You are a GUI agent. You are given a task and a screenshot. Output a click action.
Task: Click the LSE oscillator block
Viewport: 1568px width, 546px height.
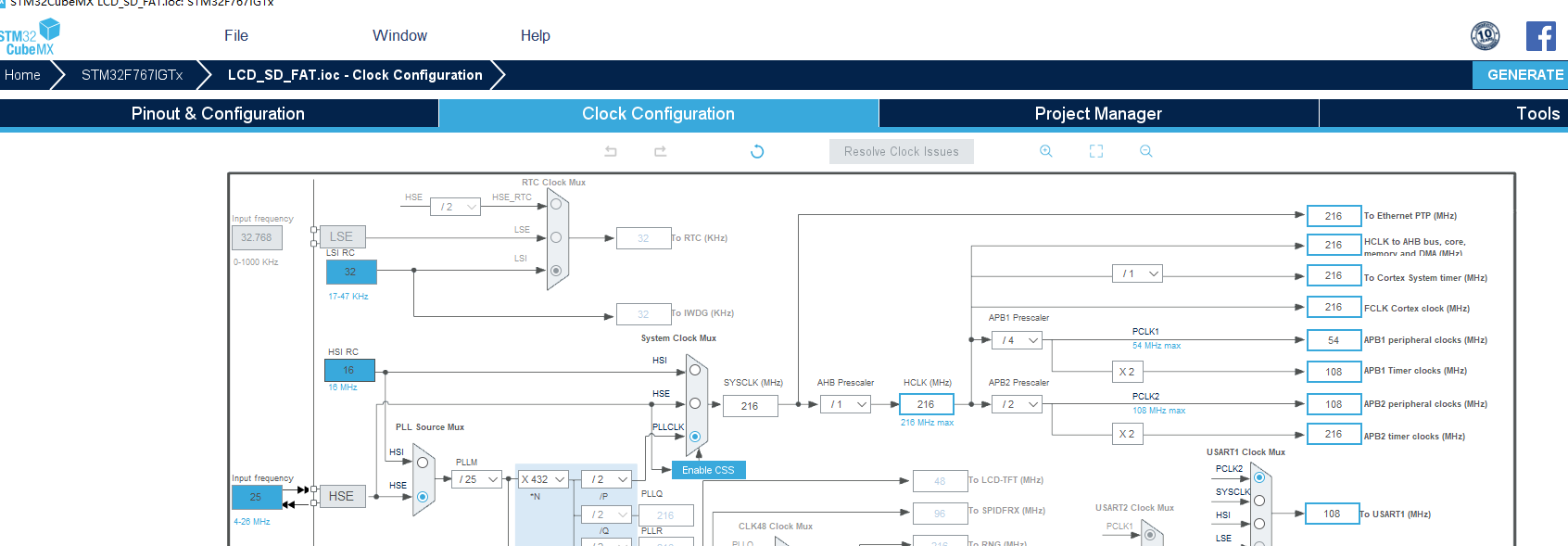pyautogui.click(x=341, y=236)
